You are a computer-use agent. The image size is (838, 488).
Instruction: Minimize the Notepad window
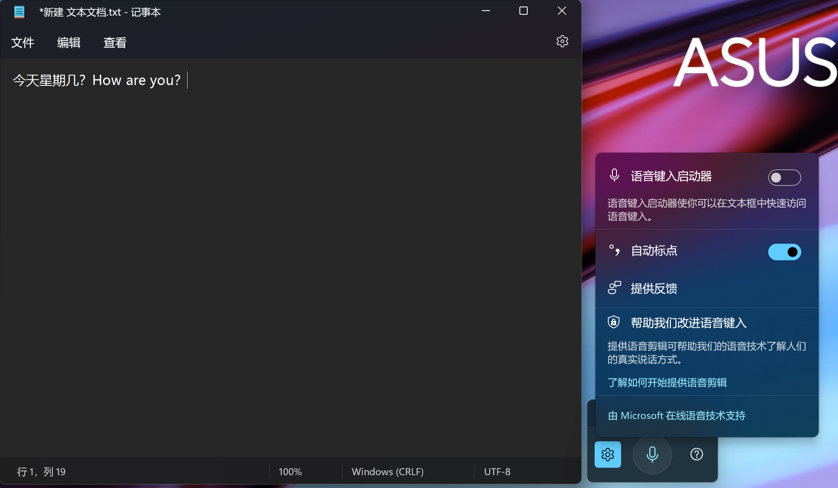coord(486,11)
